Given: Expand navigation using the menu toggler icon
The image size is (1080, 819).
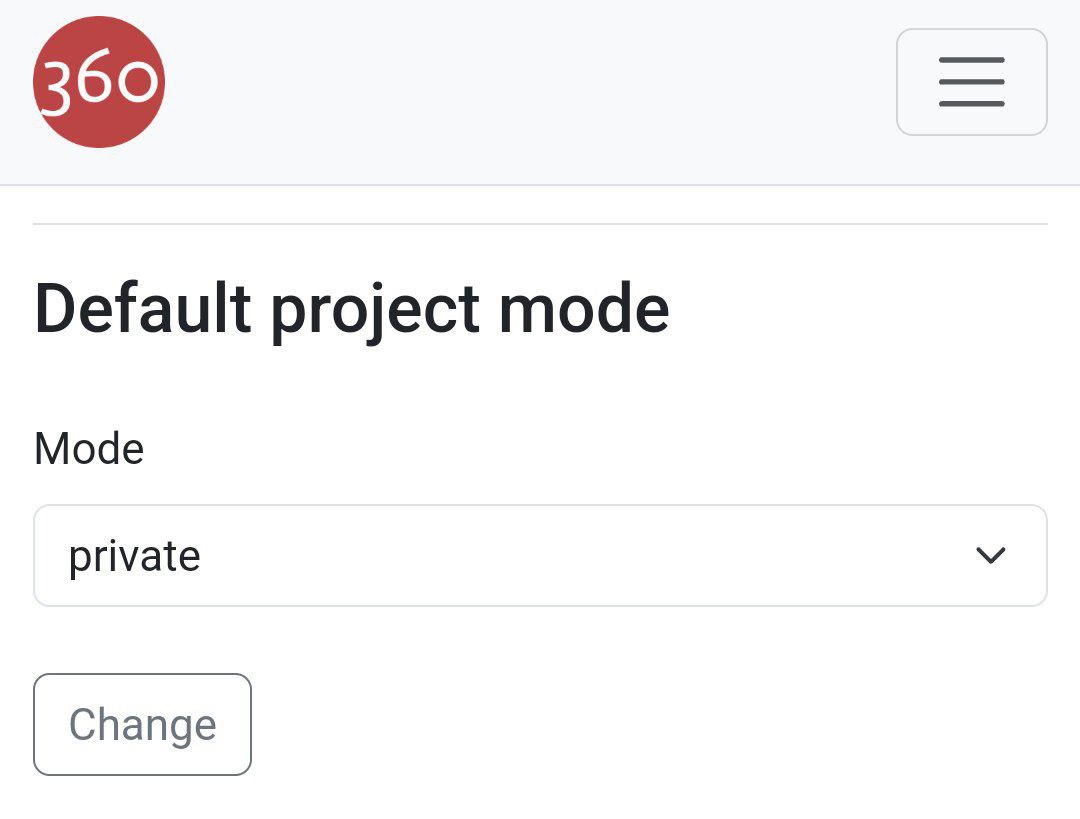Looking at the screenshot, I should 971,82.
